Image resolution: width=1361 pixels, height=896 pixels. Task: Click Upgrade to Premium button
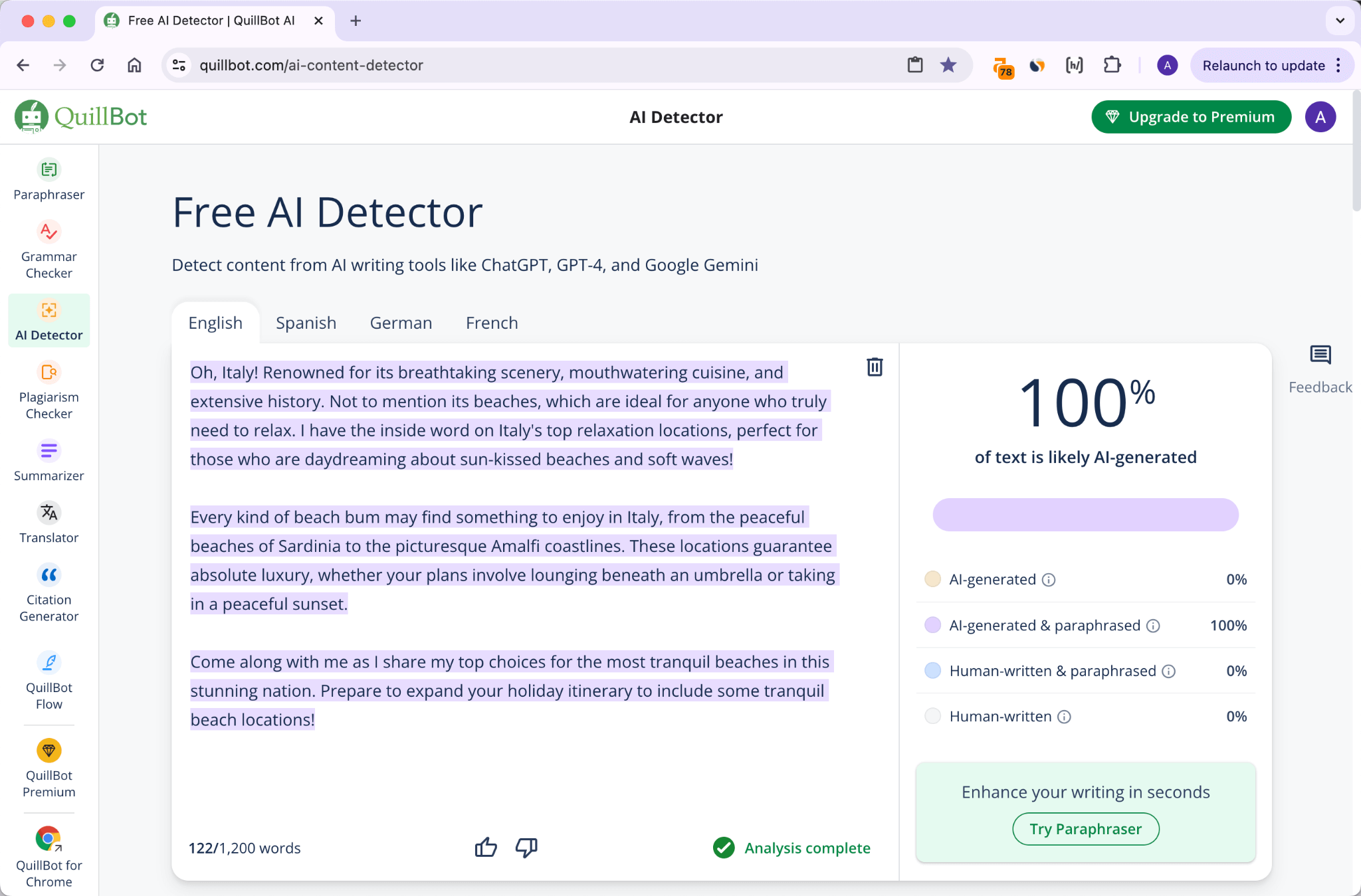click(x=1191, y=117)
